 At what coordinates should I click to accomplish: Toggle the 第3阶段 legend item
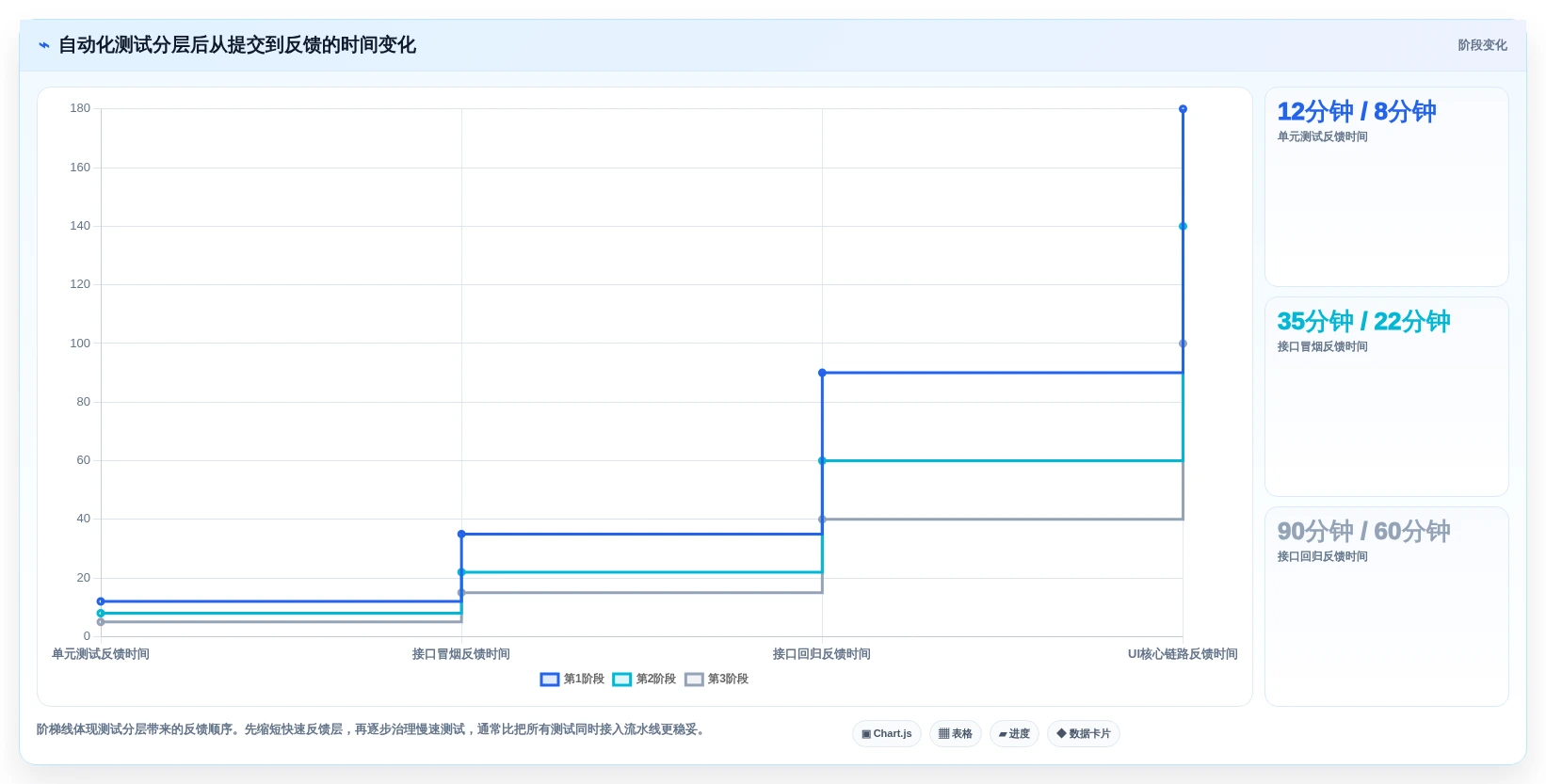click(x=717, y=679)
